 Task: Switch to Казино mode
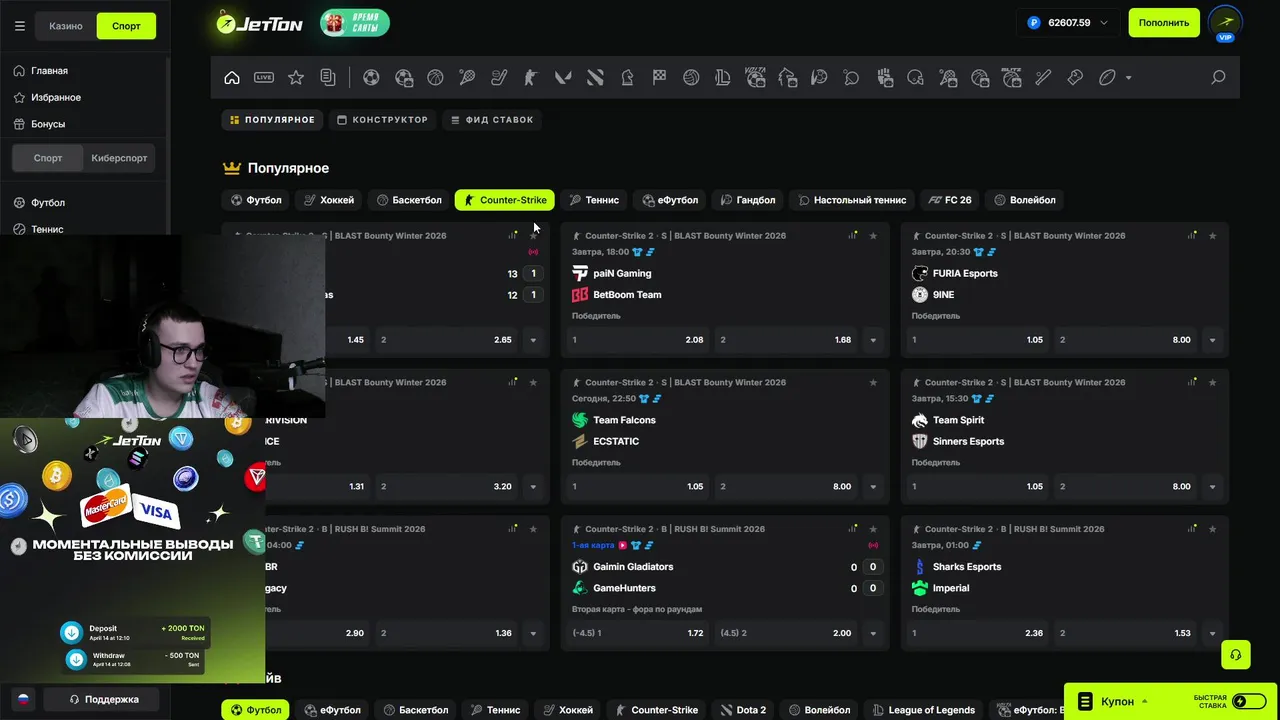coord(66,26)
